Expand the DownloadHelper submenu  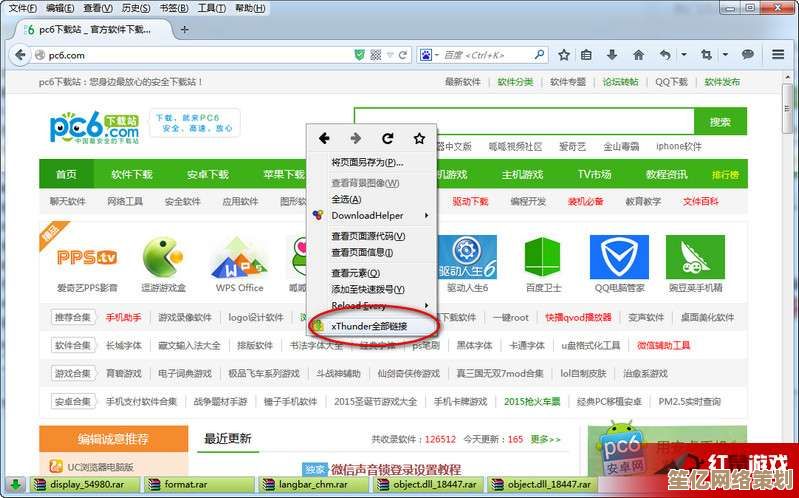pos(368,215)
